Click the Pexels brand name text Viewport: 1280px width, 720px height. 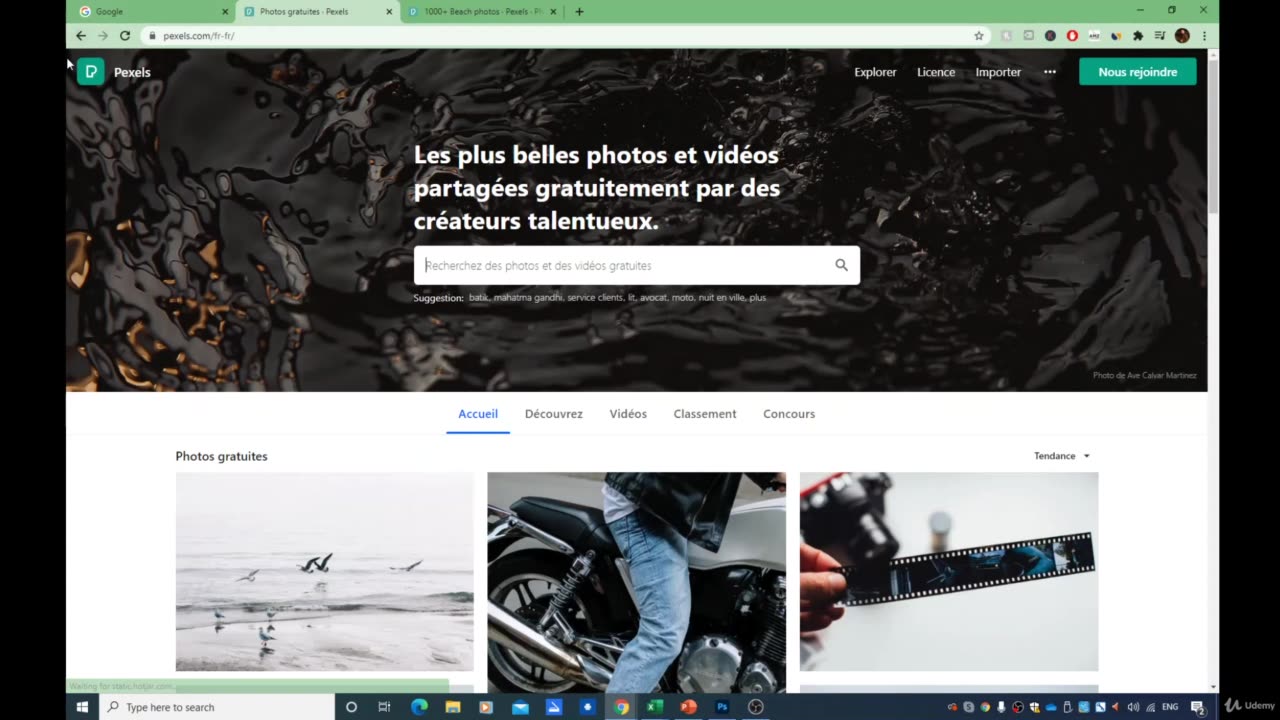tap(132, 72)
